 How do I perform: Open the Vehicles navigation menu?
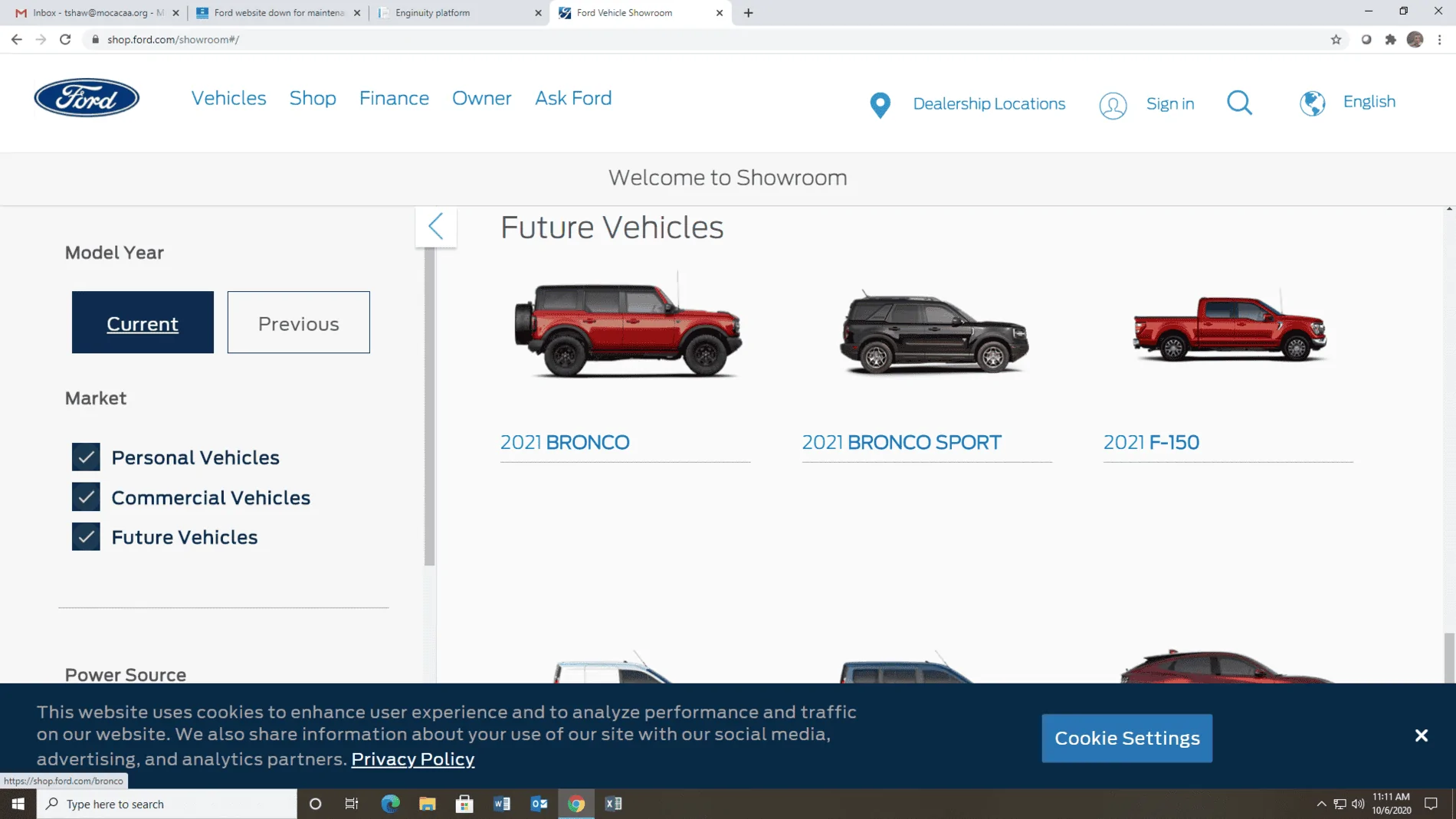click(x=228, y=98)
